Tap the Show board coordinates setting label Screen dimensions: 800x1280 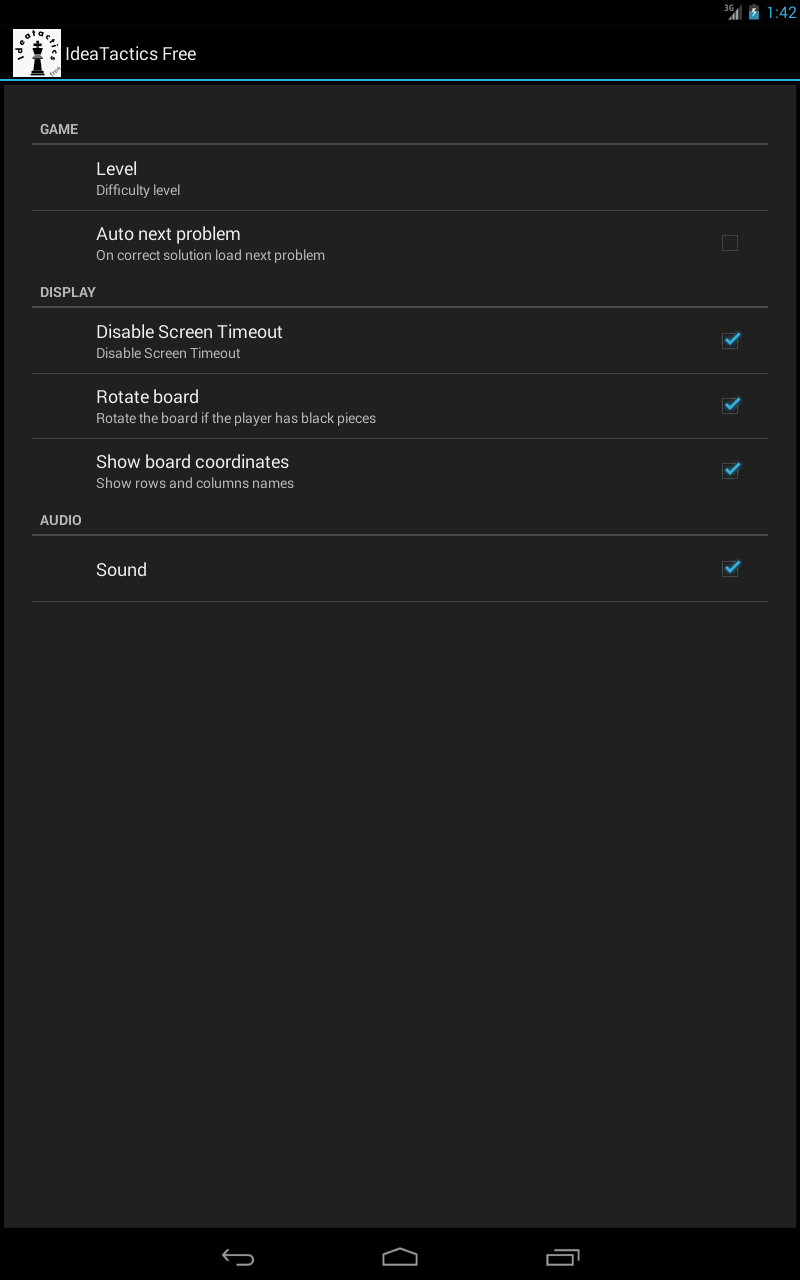pyautogui.click(x=192, y=462)
